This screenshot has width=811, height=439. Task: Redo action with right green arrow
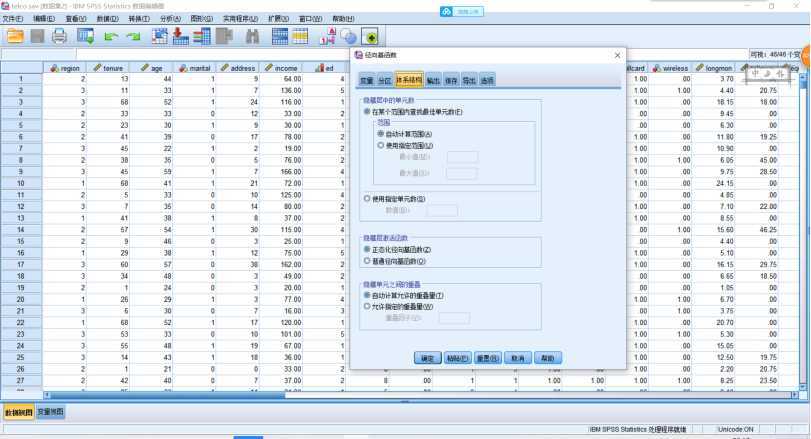click(x=133, y=36)
